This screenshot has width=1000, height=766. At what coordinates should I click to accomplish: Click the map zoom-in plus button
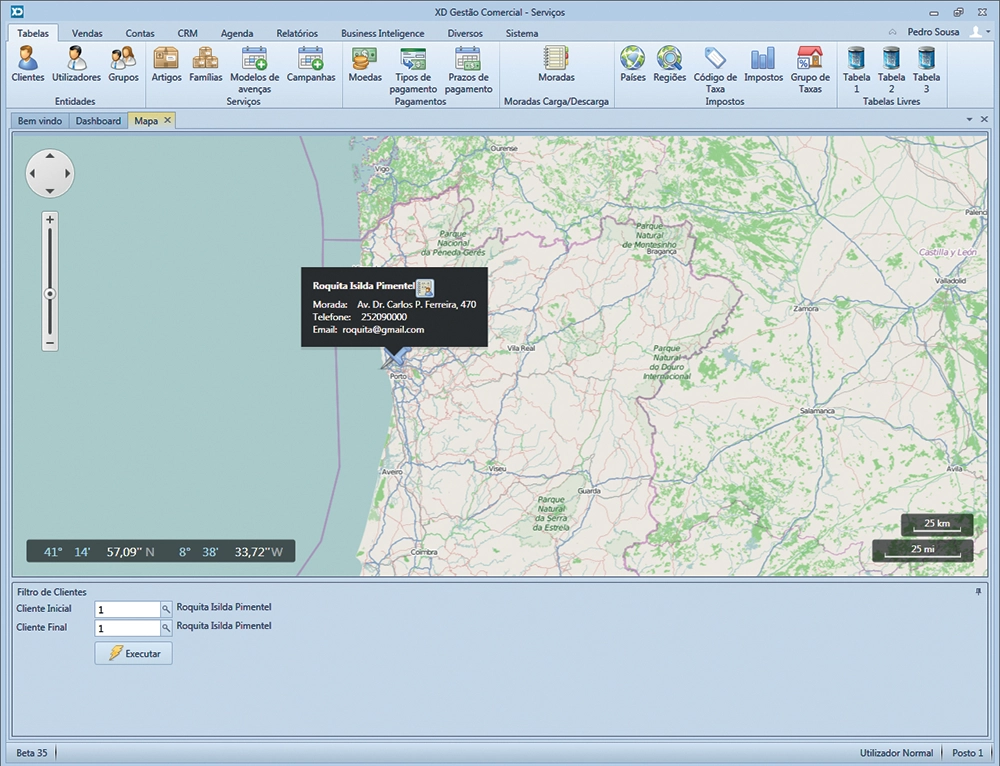(50, 219)
